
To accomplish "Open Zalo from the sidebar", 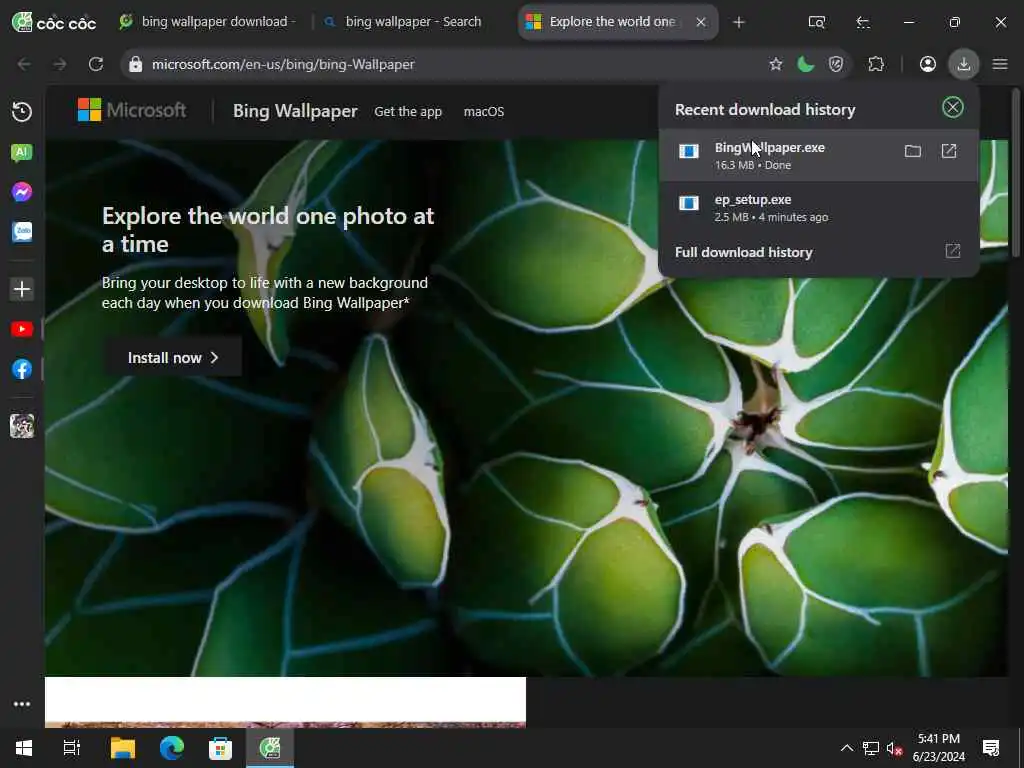I will 22,232.
